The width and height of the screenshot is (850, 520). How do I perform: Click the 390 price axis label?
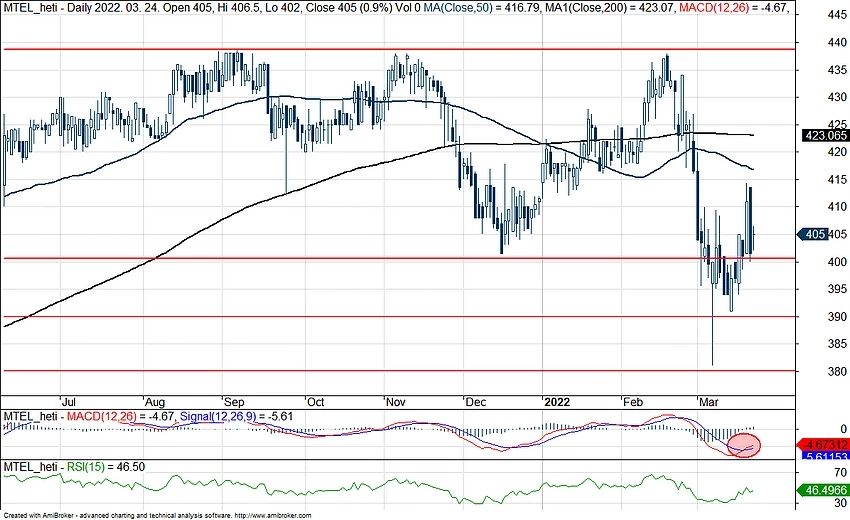click(838, 317)
